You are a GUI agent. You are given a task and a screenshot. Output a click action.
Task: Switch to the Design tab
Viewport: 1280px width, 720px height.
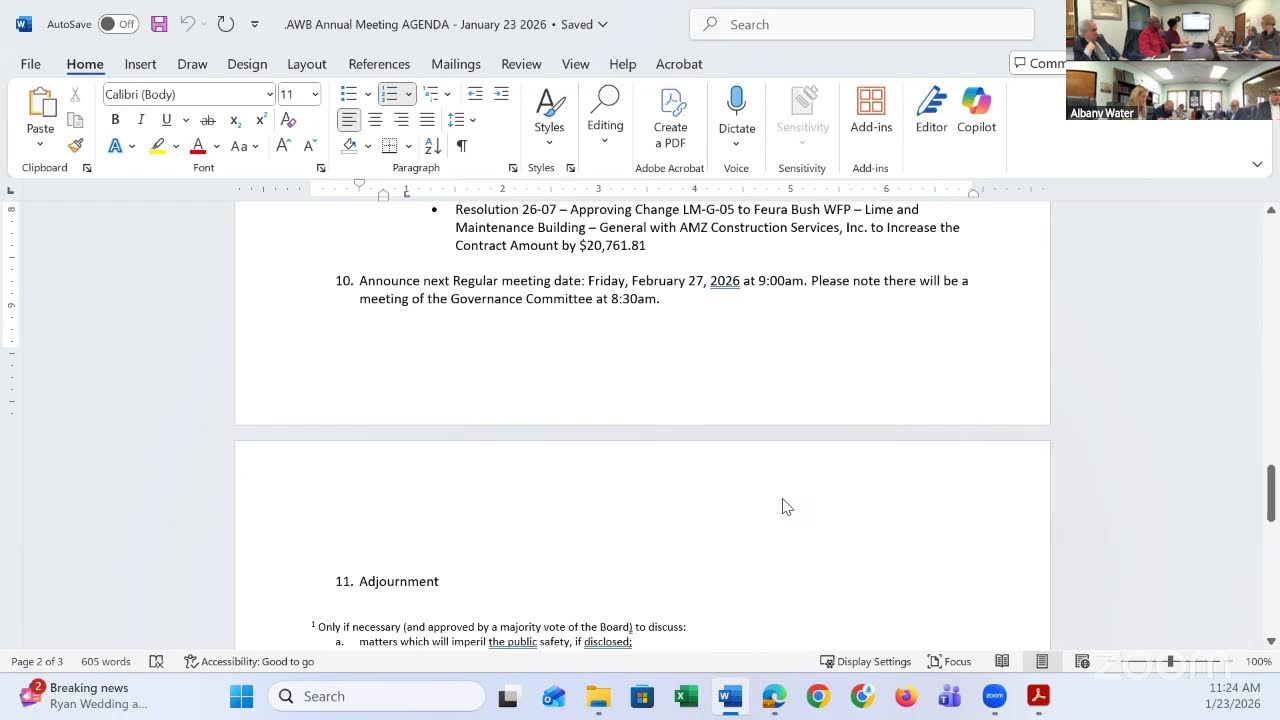(247, 64)
